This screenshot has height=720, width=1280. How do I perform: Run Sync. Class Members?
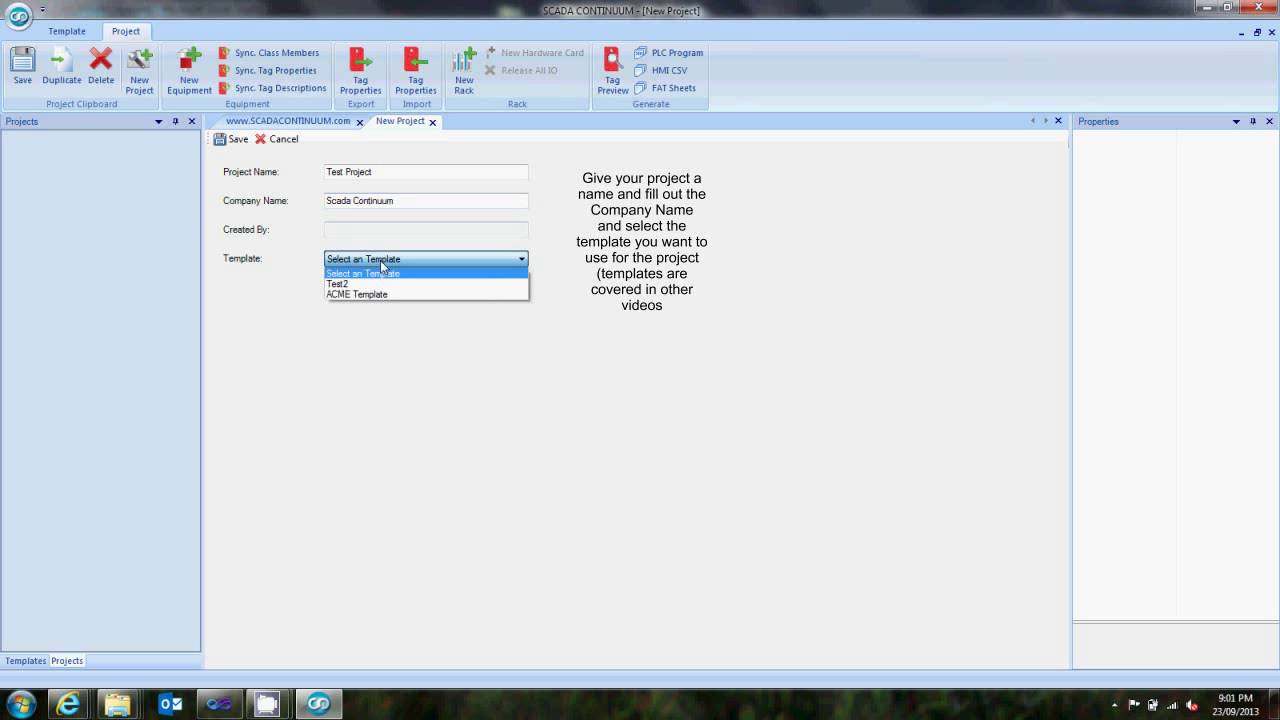click(x=269, y=53)
